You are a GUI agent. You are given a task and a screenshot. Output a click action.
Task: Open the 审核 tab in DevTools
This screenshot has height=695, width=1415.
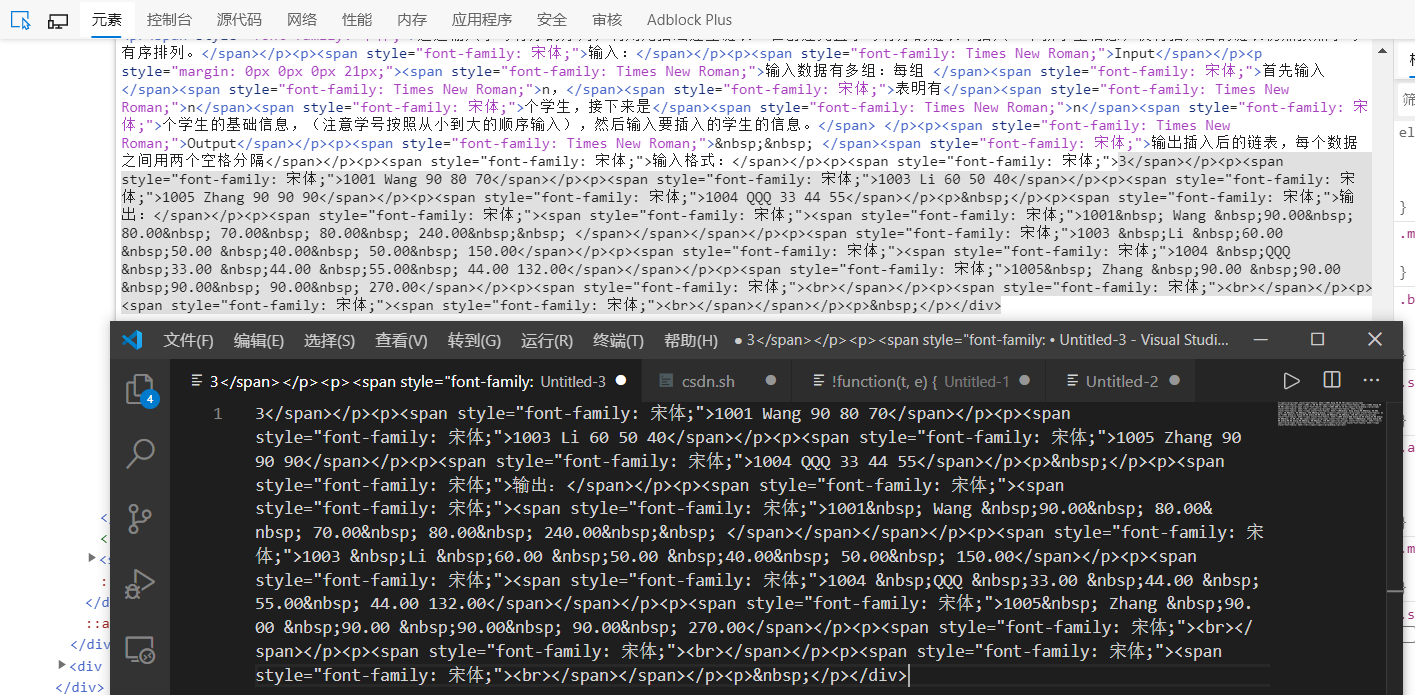click(x=607, y=20)
